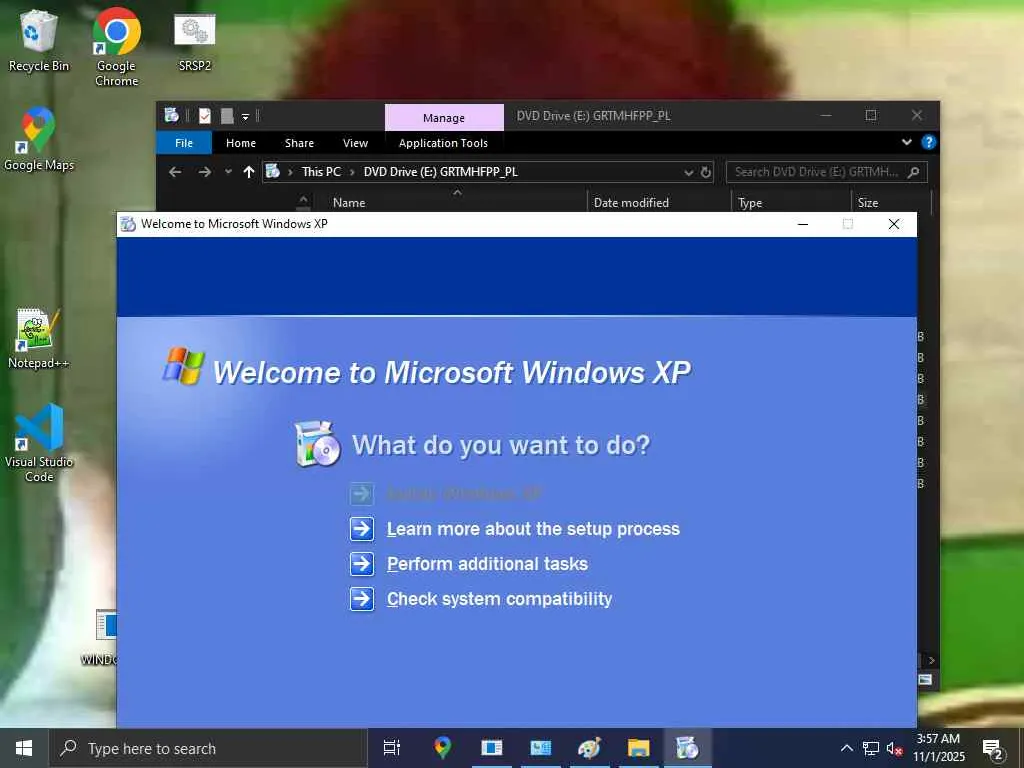Image resolution: width=1024 pixels, height=768 pixels.
Task: Open Google Chrome desktop shortcut
Action: 116,47
